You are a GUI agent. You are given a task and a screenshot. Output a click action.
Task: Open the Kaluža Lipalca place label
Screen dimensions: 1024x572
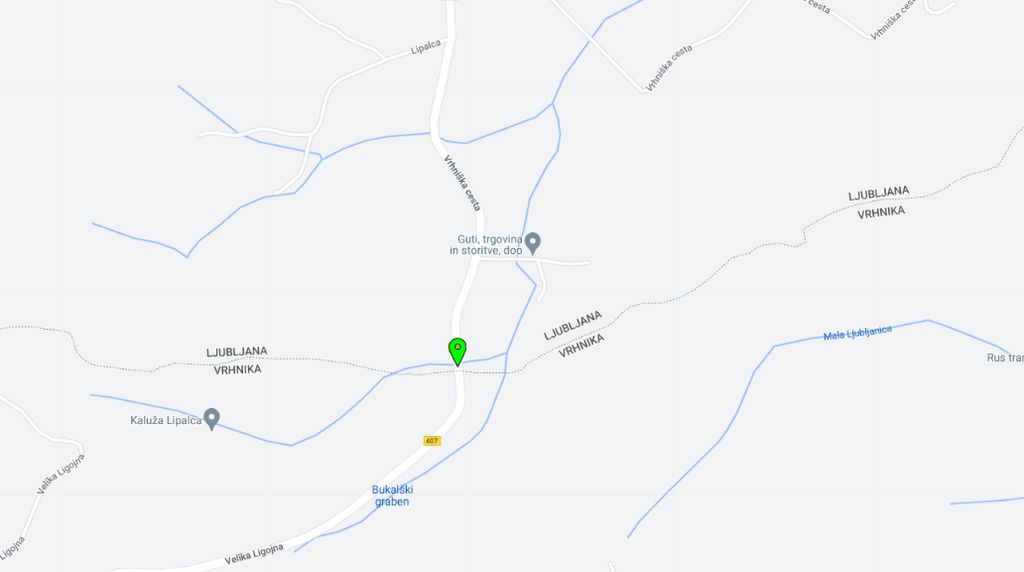click(x=166, y=420)
